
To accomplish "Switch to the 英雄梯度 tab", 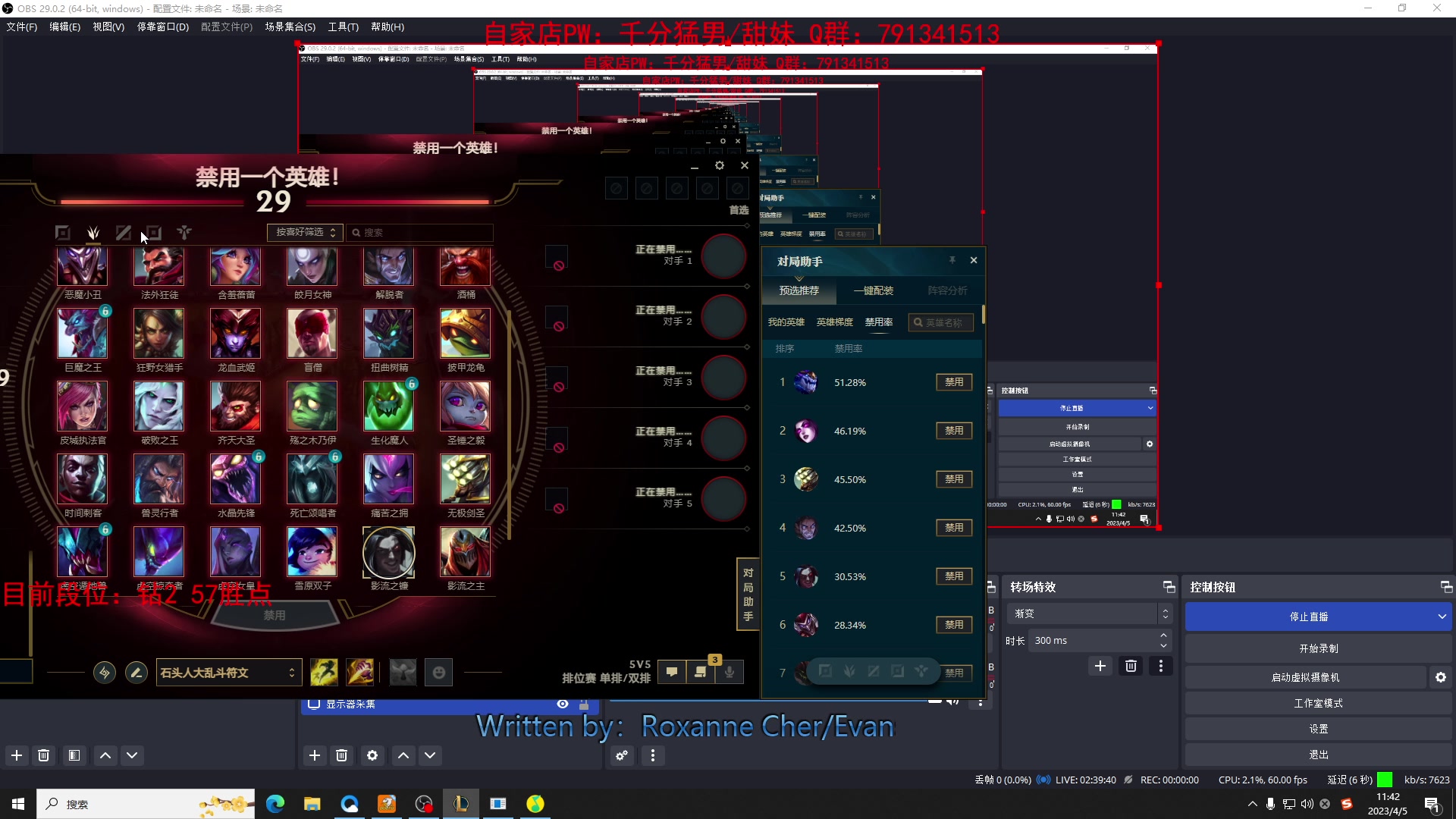I will 834,322.
